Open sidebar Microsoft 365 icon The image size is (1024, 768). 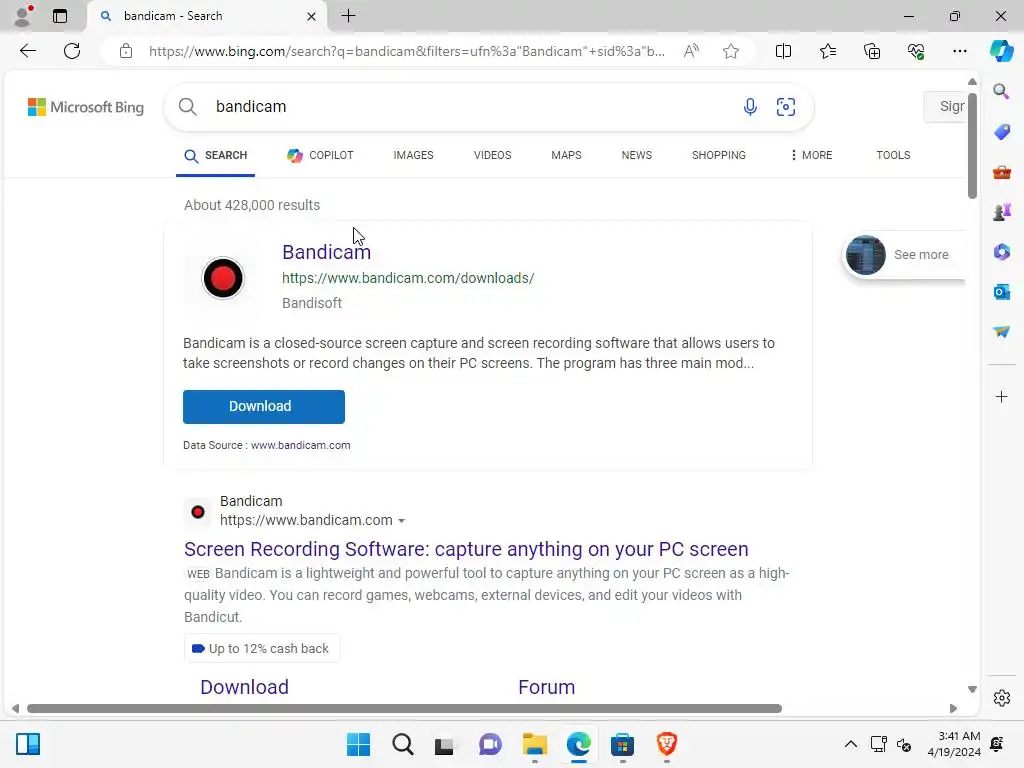[1001, 252]
